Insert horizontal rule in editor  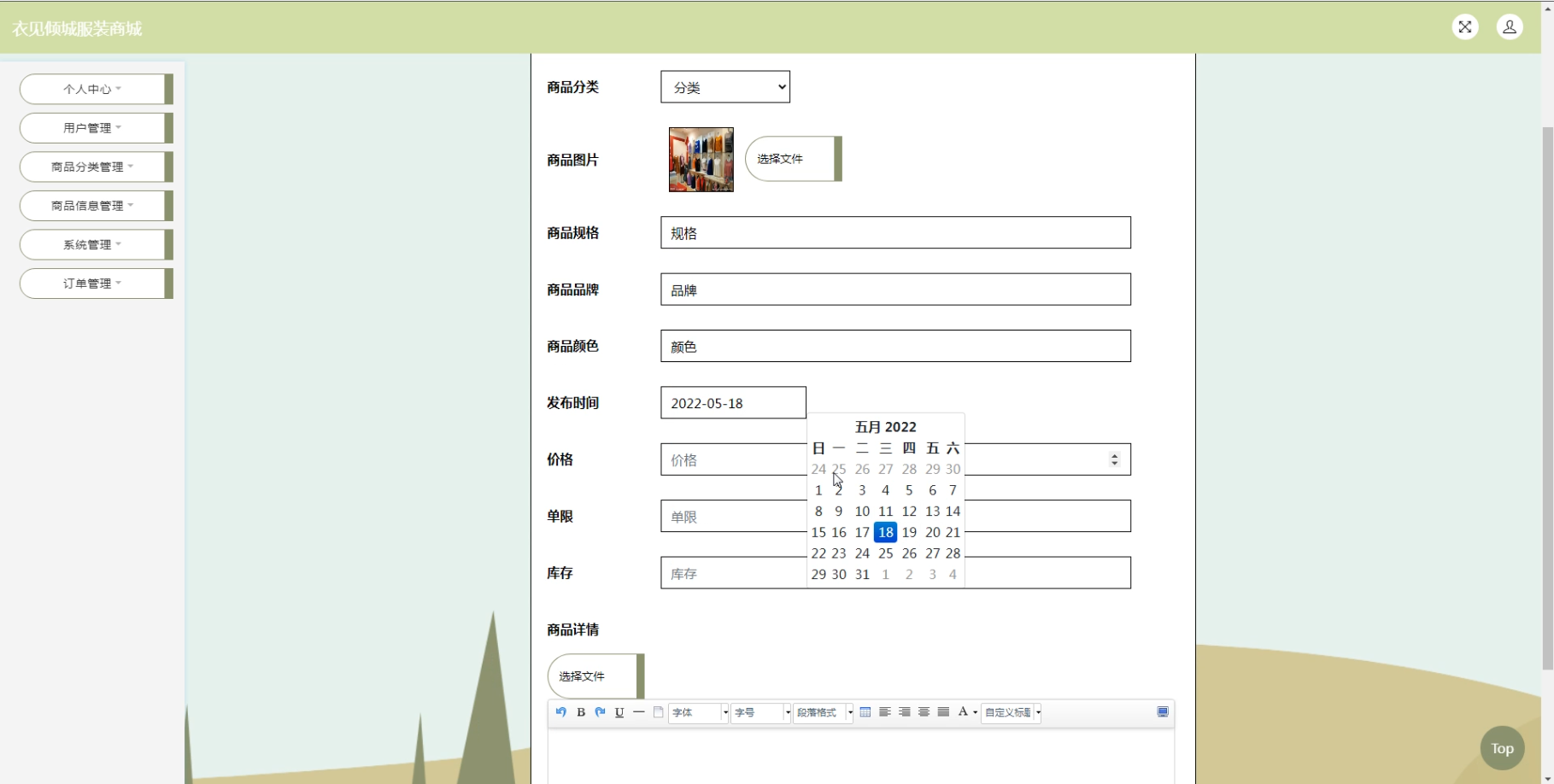(x=639, y=712)
